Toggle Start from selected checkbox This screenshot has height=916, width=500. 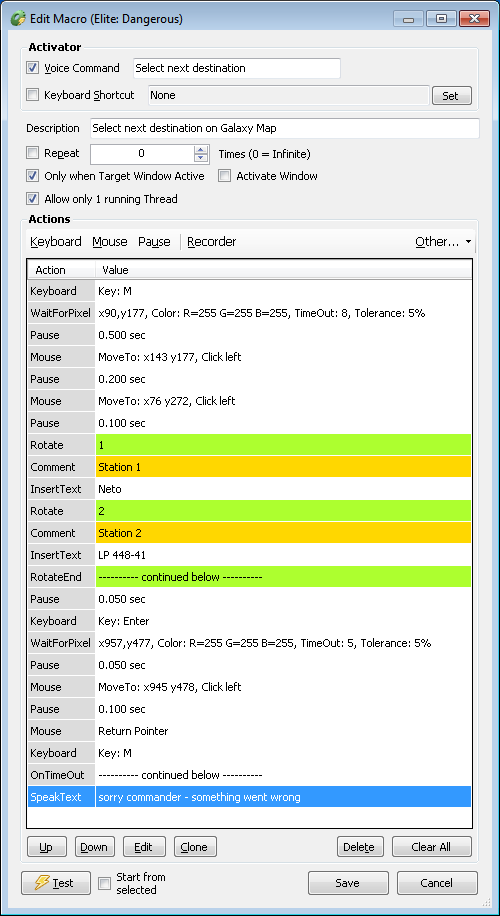point(104,883)
